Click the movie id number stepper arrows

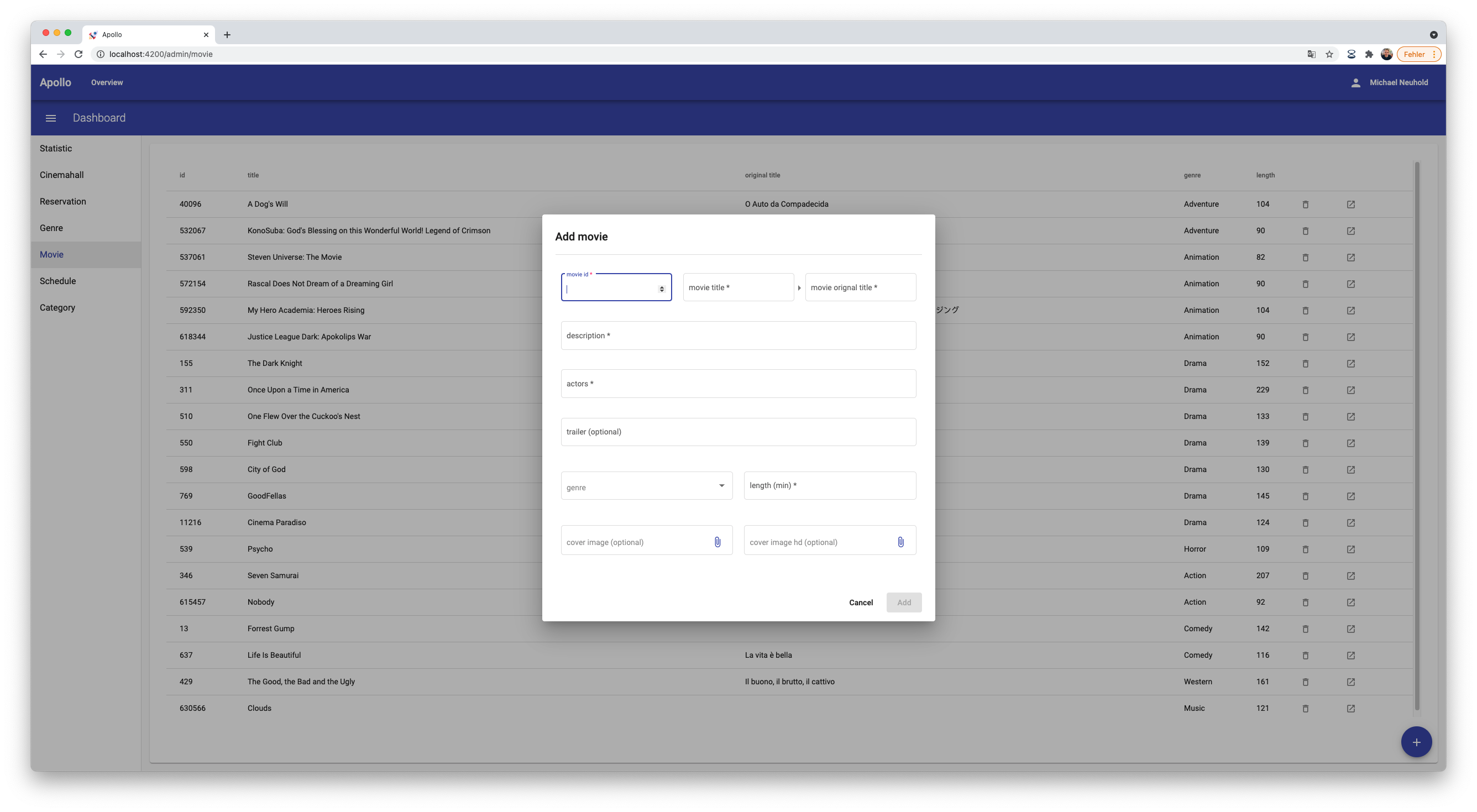pyautogui.click(x=662, y=289)
